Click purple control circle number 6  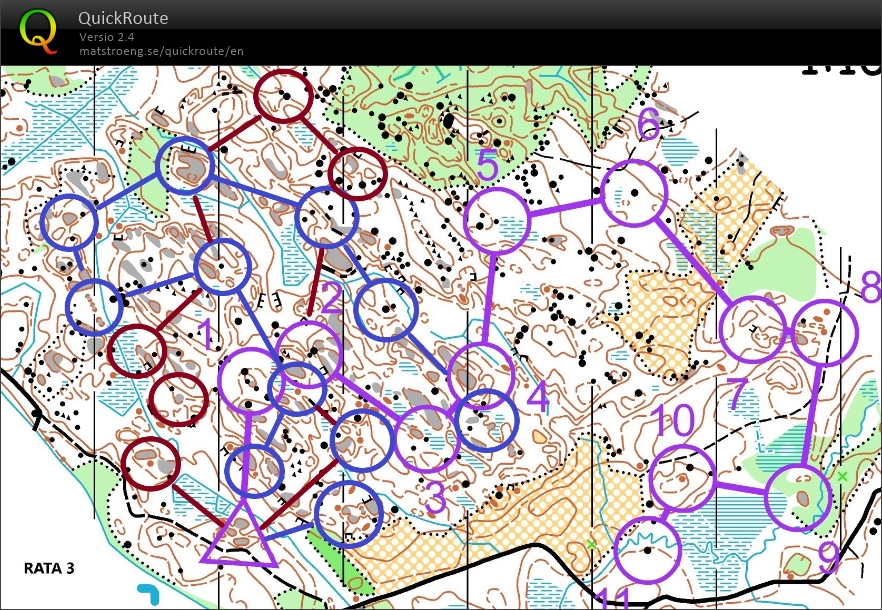pyautogui.click(x=634, y=191)
